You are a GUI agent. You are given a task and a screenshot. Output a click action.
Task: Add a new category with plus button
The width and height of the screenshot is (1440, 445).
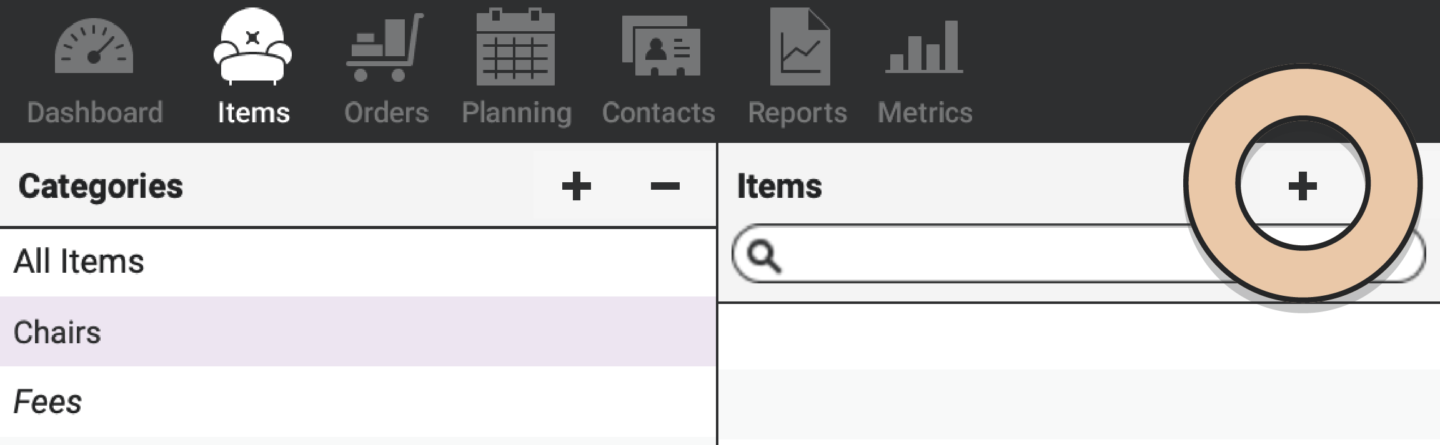[x=576, y=186]
